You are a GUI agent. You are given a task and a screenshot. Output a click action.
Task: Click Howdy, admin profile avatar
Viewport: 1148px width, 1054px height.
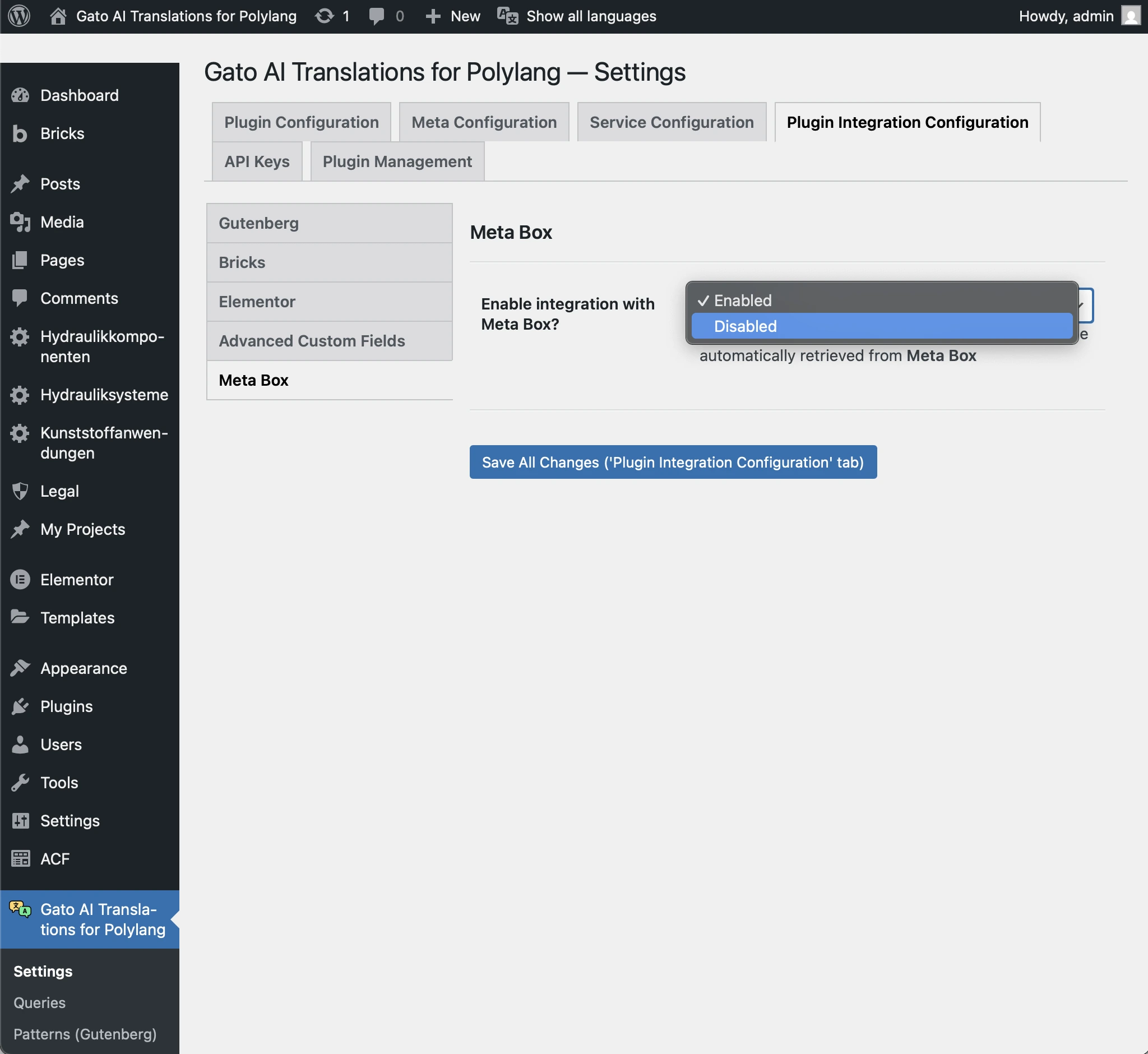point(1131,16)
